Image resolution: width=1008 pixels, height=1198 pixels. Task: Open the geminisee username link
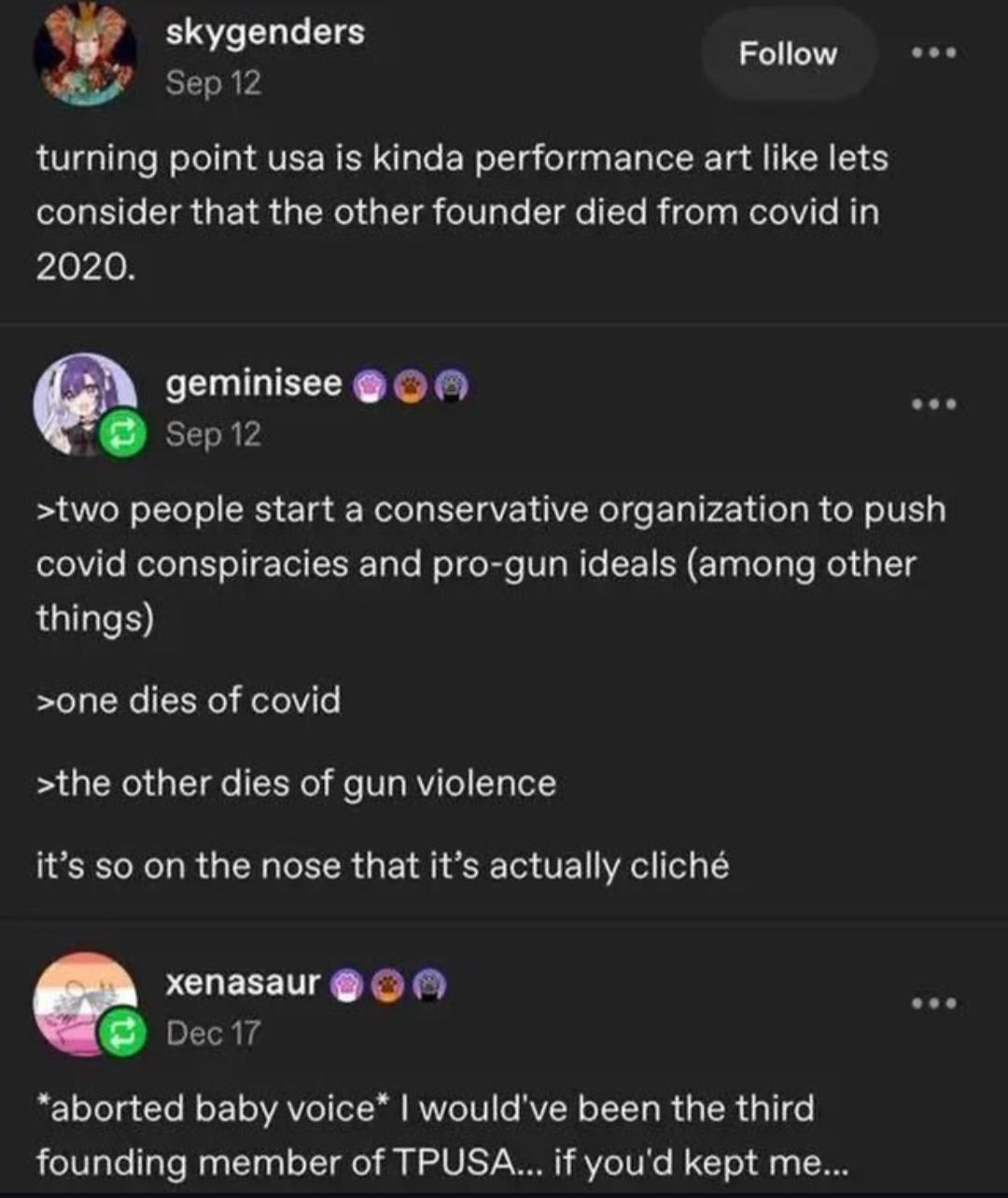click(x=254, y=383)
